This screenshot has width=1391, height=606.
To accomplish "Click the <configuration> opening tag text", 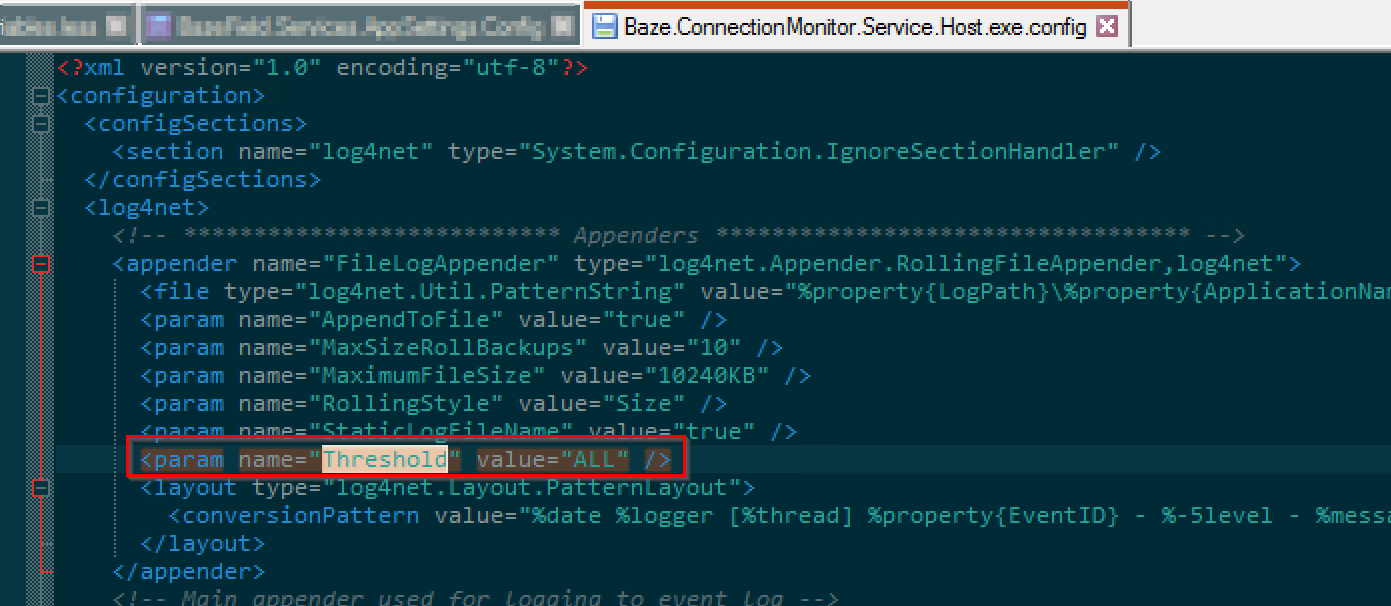I will point(161,96).
